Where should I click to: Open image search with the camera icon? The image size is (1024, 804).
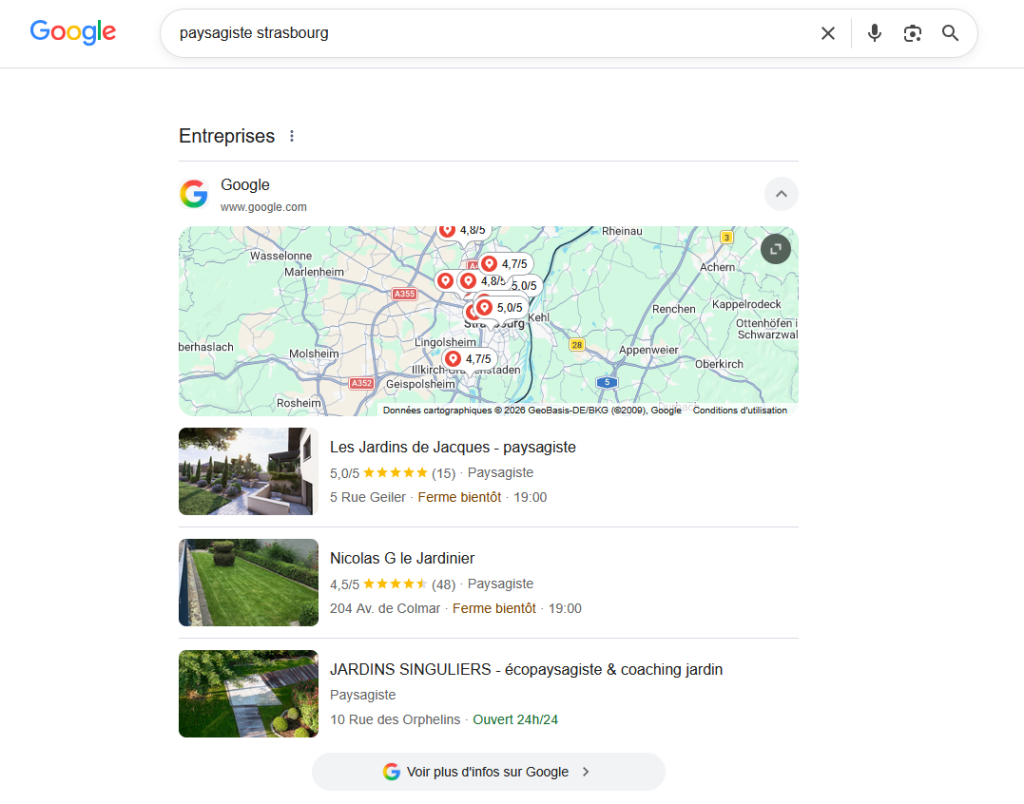tap(912, 33)
